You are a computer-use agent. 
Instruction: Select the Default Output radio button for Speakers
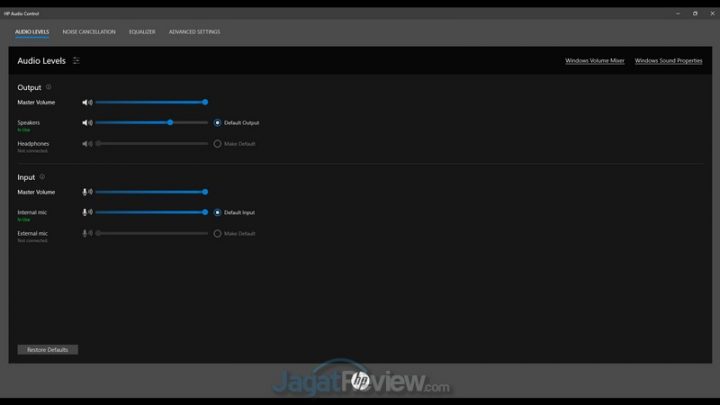click(217, 123)
